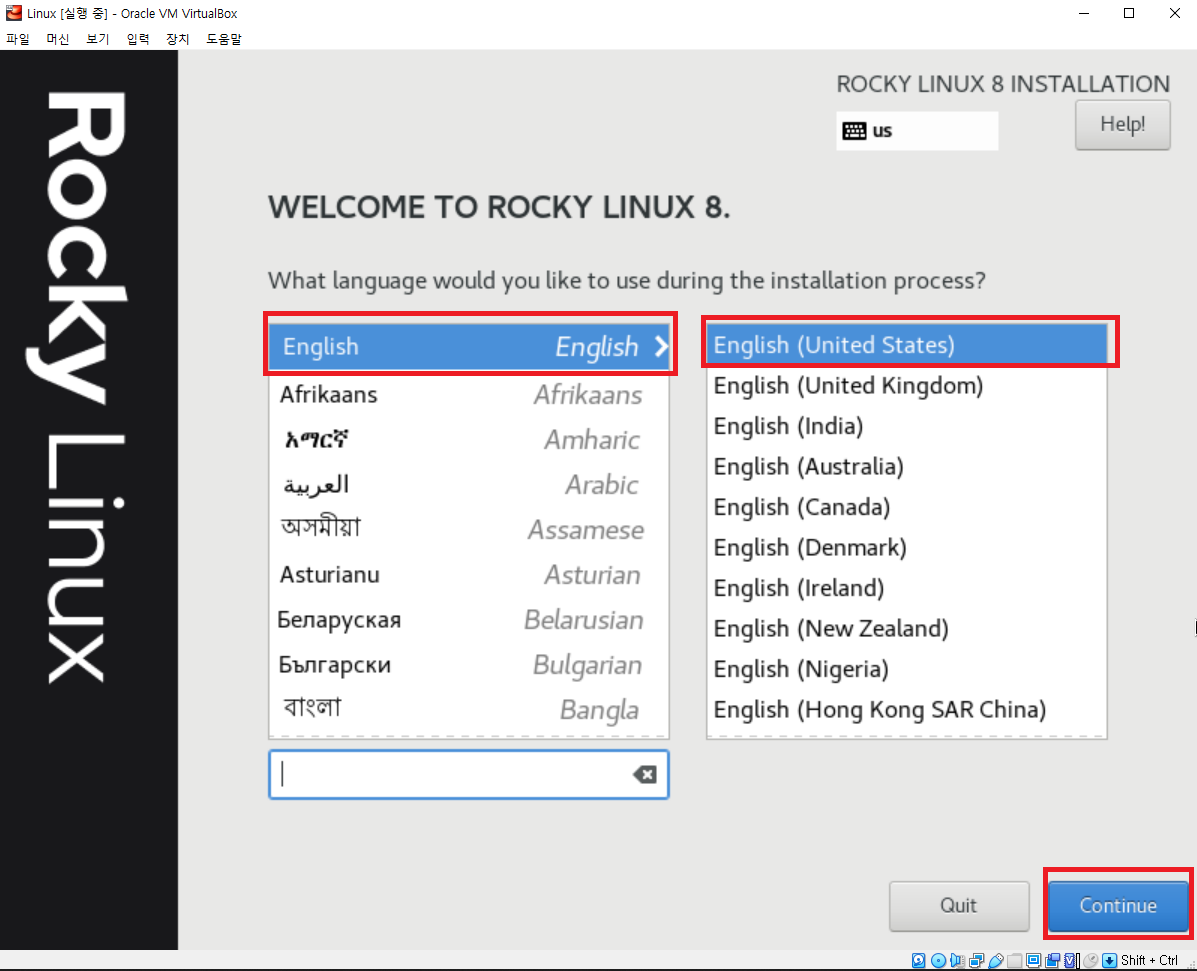Image resolution: width=1197 pixels, height=971 pixels.
Task: Click the 'Shift + Ctrl' host key text
Action: pos(1149,960)
